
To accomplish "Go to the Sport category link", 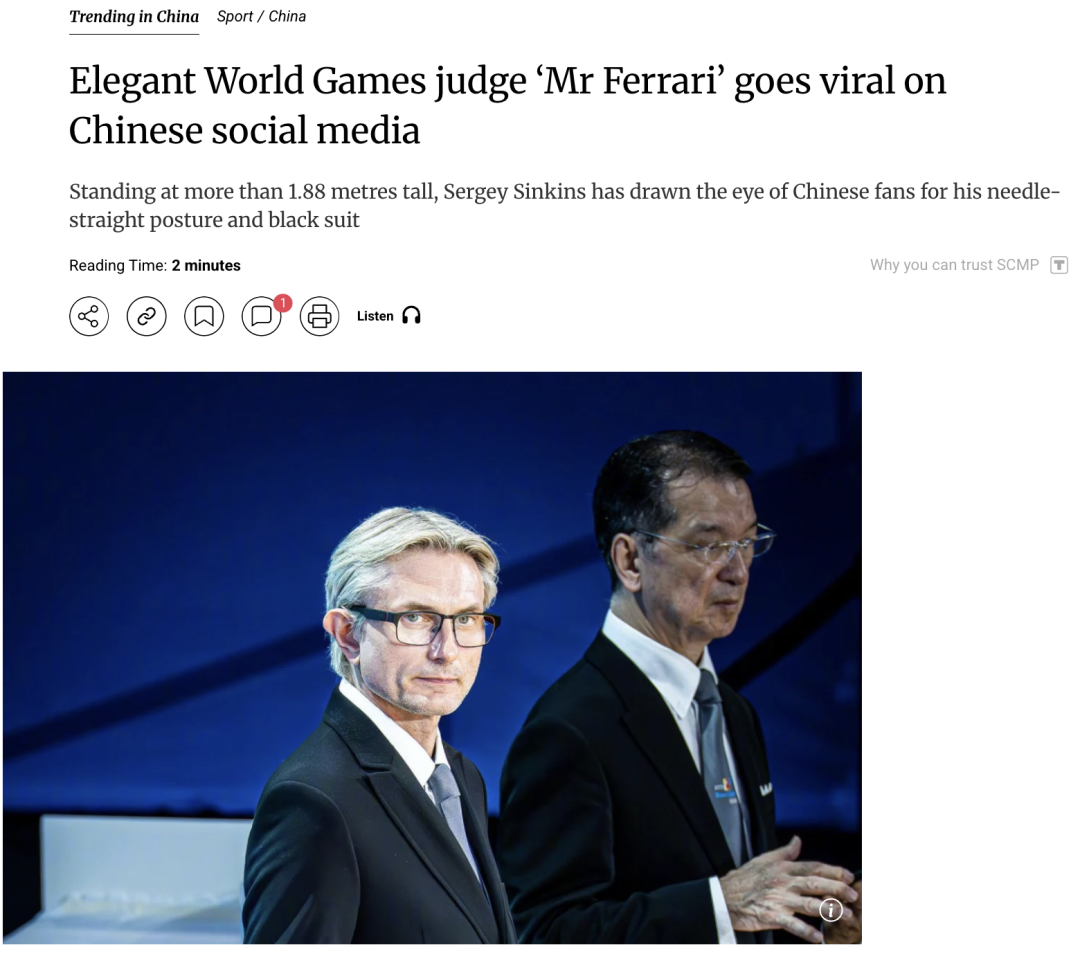I will click(235, 17).
